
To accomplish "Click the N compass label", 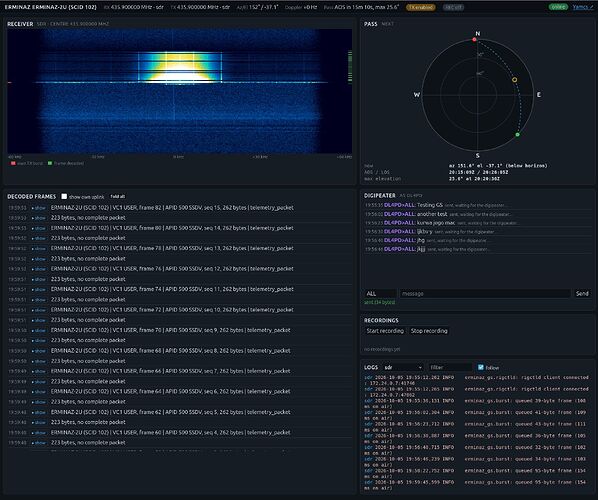I will pyautogui.click(x=477, y=34).
